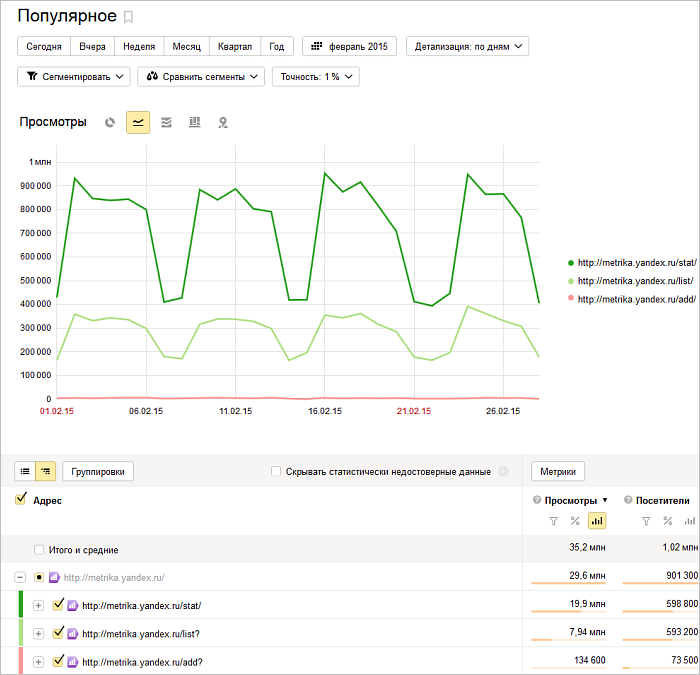Toggle Просмотры chart display icon
This screenshot has width=700, height=675.
tap(597, 521)
